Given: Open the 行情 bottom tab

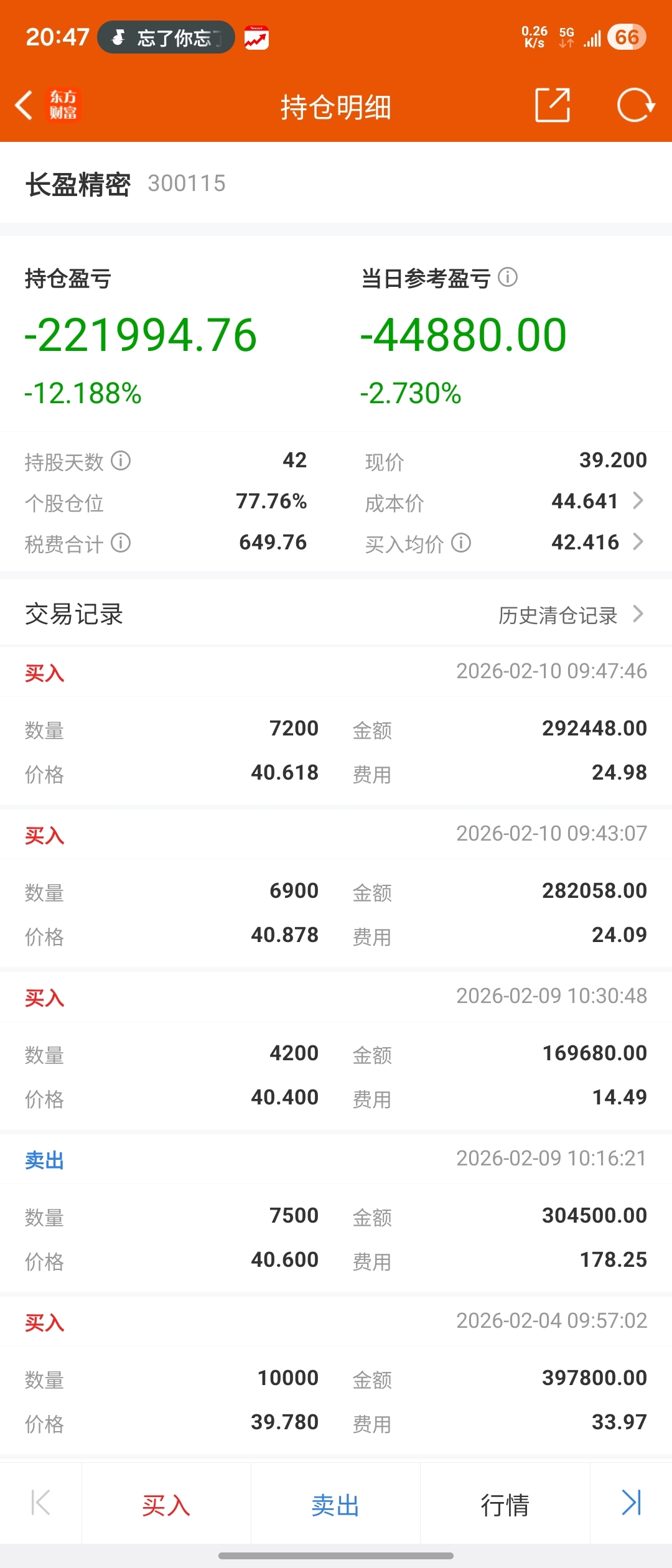Looking at the screenshot, I should pos(505,1505).
